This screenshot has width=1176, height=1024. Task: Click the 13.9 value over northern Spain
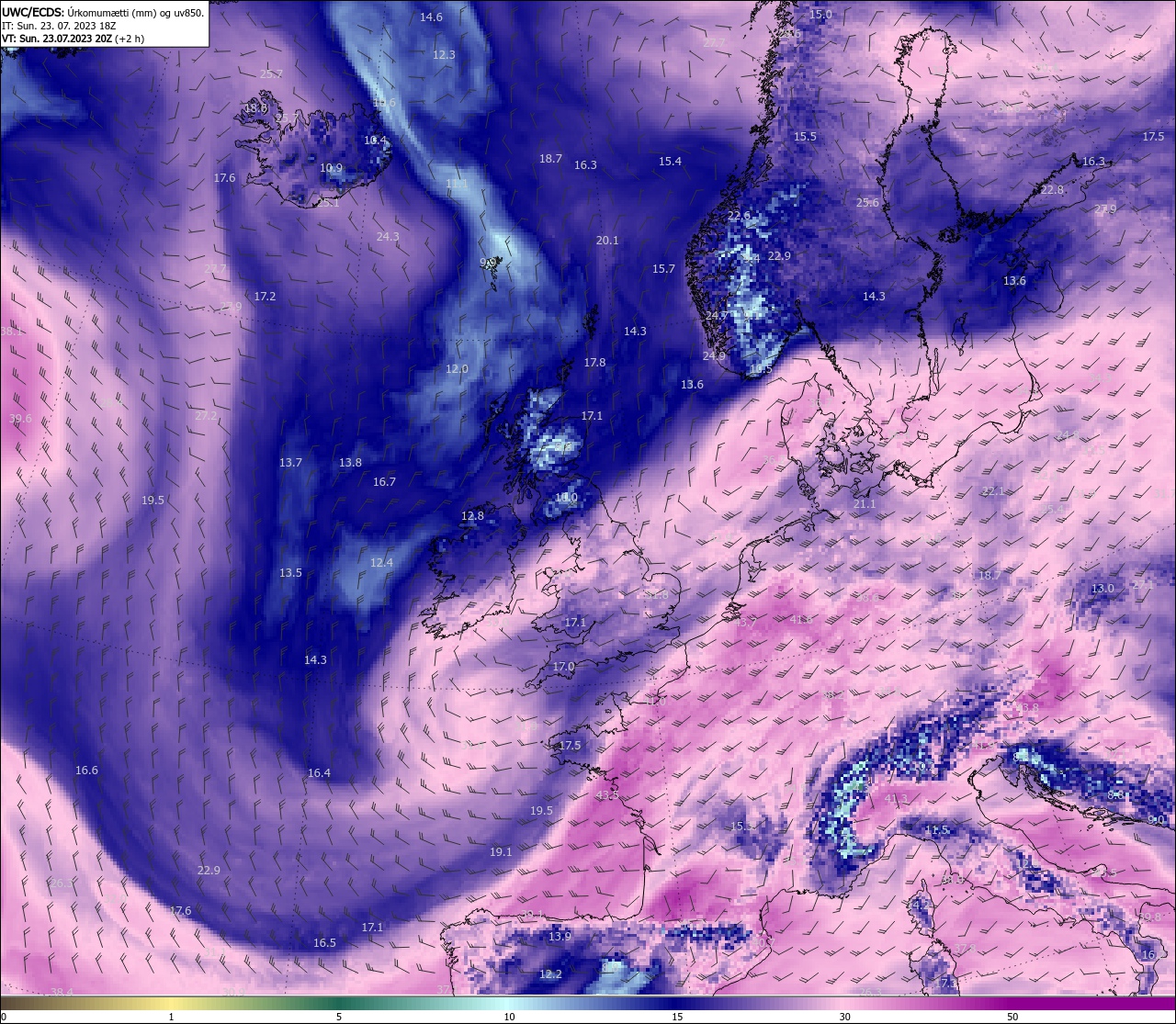click(x=560, y=937)
